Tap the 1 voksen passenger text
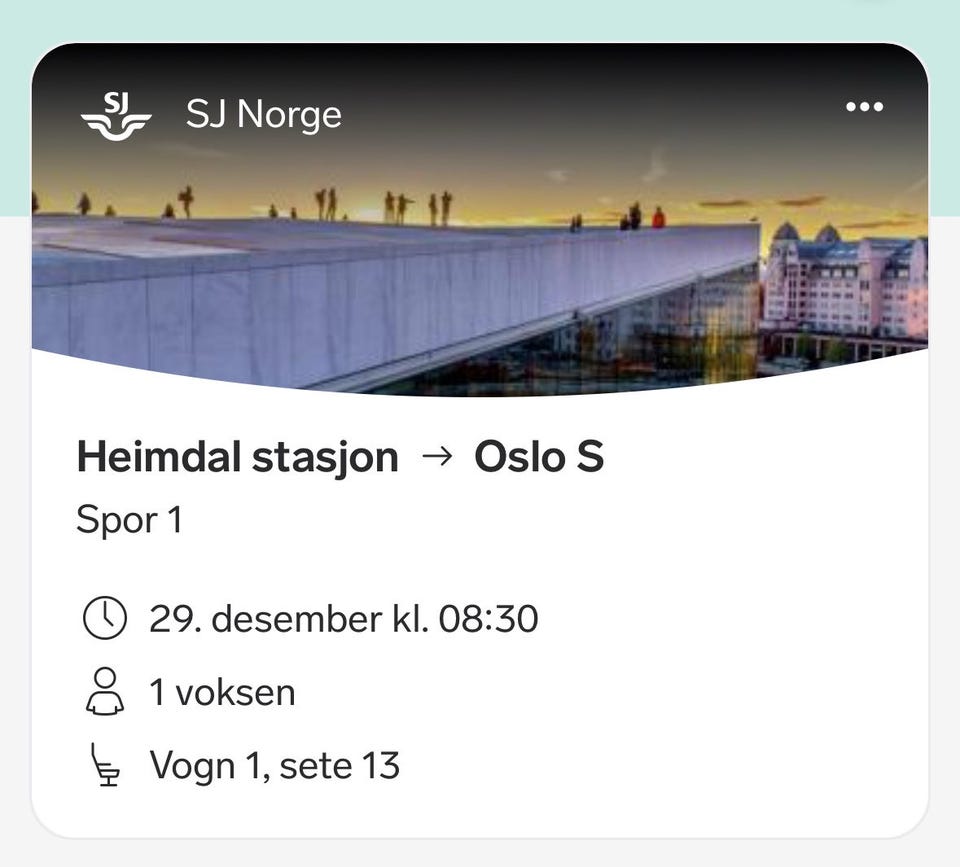960x867 pixels. tap(222, 692)
